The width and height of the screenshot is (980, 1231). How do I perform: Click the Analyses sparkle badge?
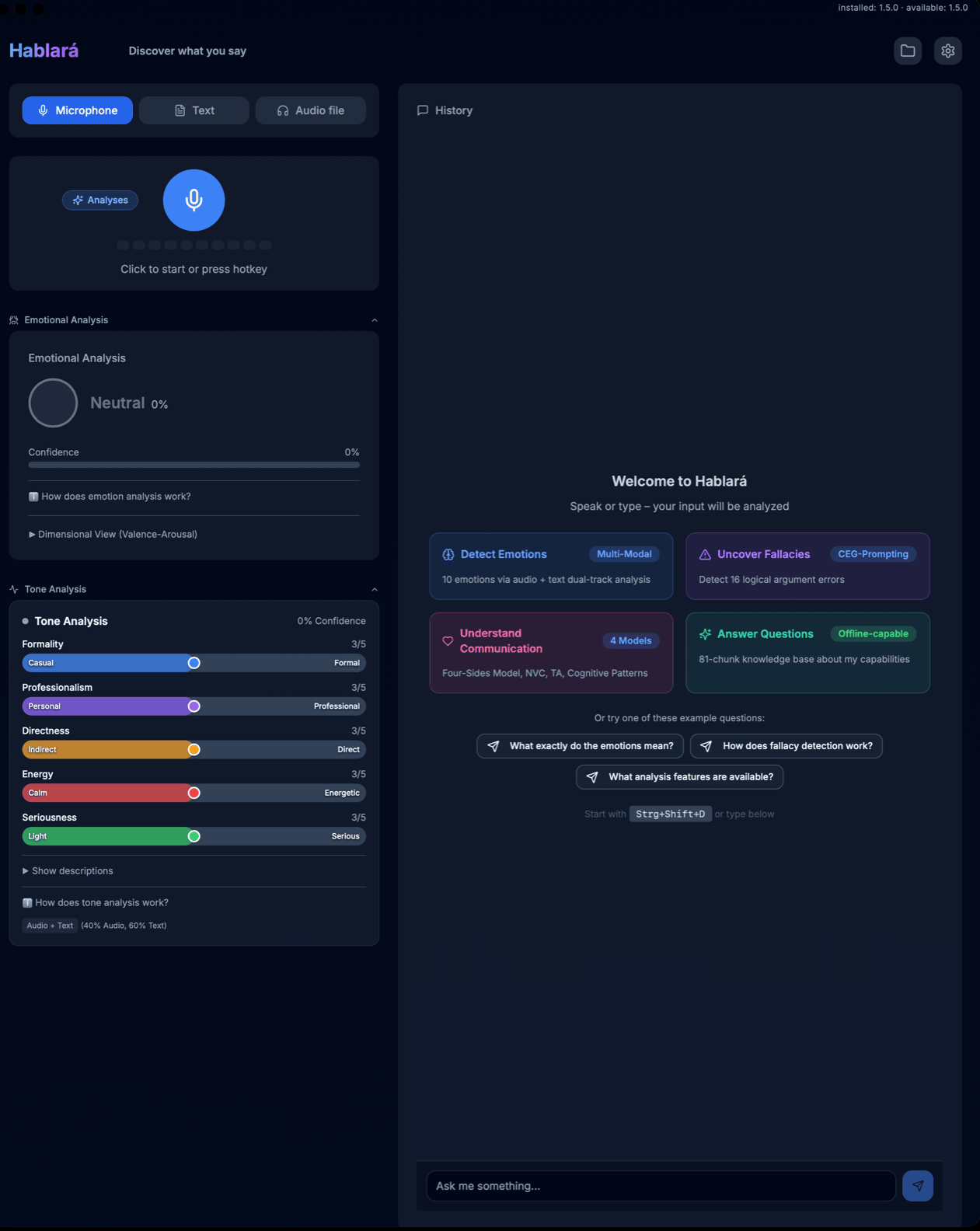tap(100, 201)
